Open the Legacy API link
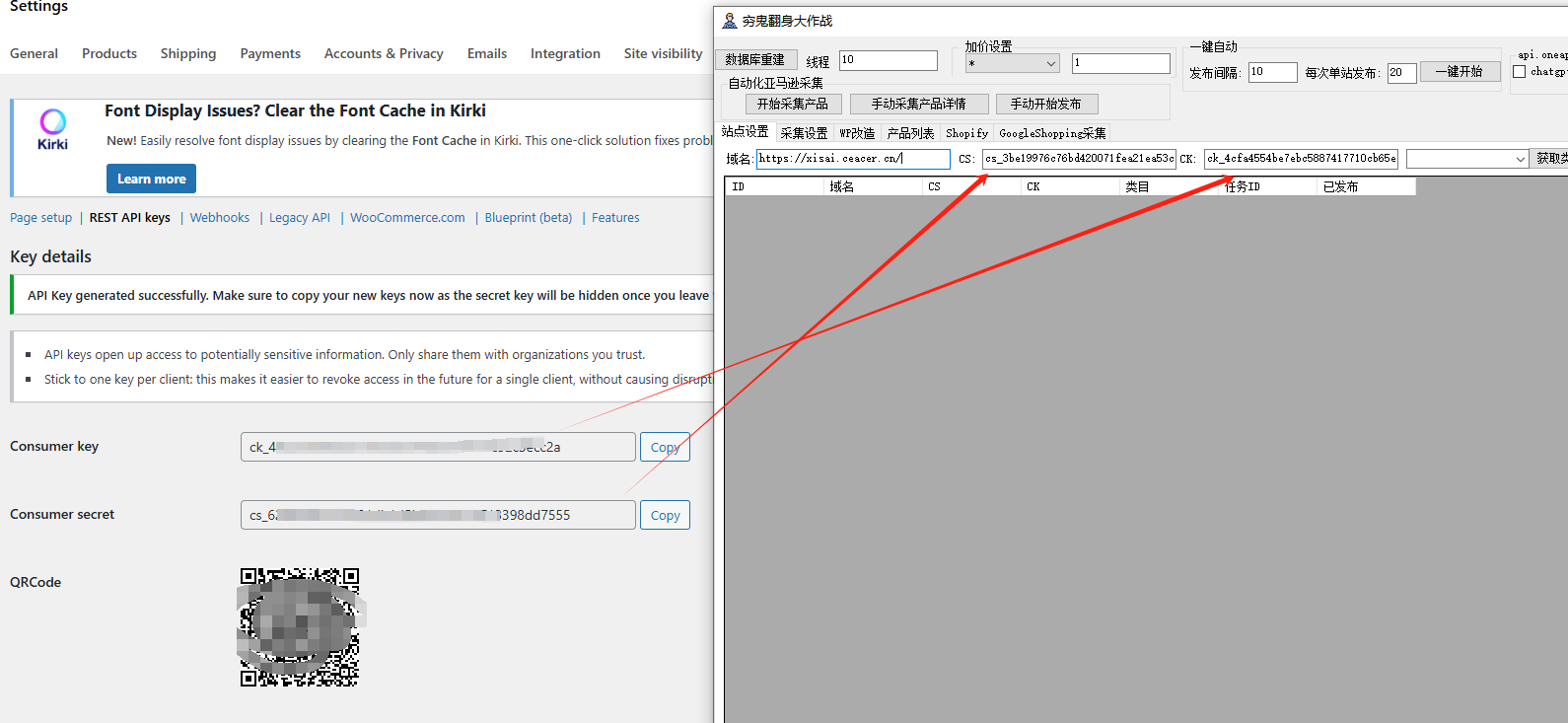 pos(300,218)
